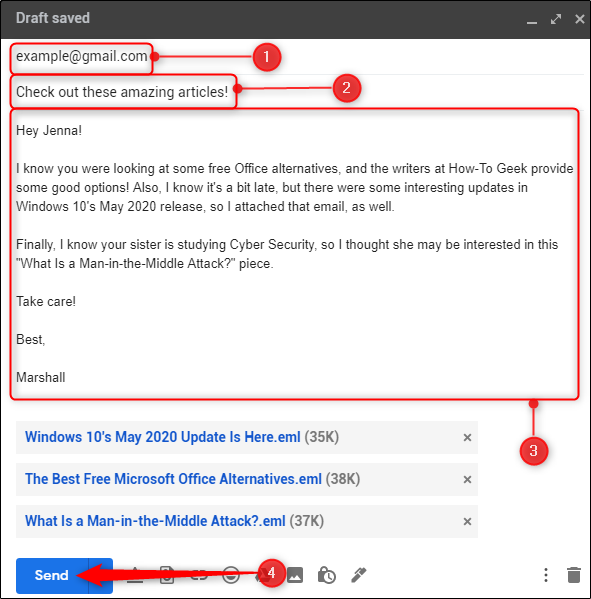Remove the Windows 10's May 2020 Update attachment
The height and width of the screenshot is (599, 591).
coord(467,438)
